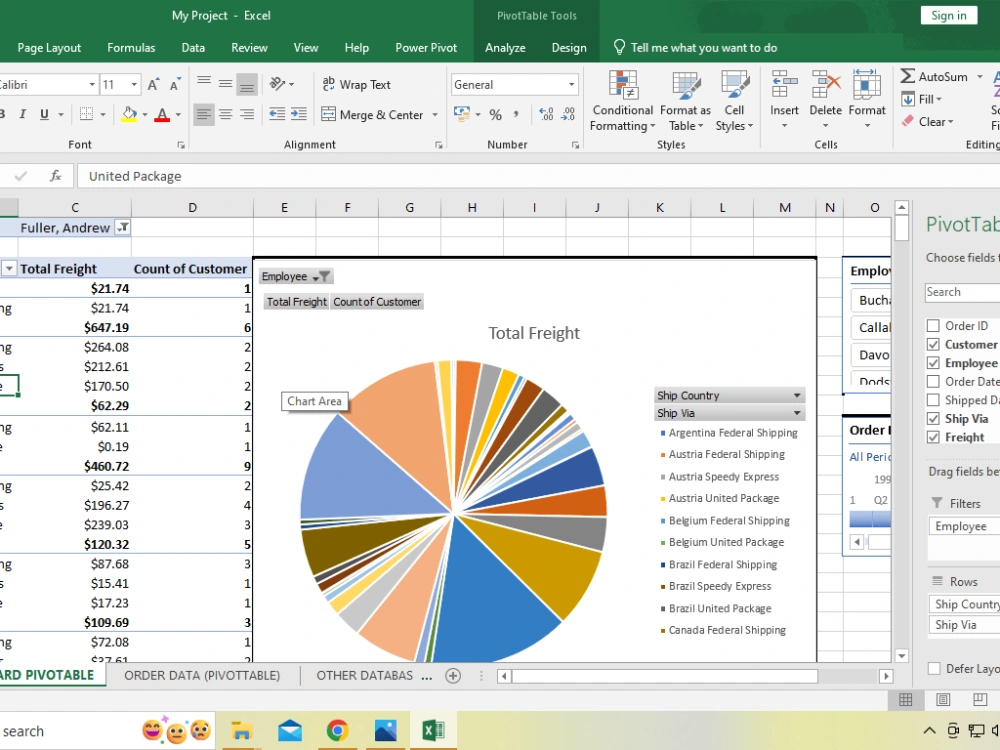Open the ORDER DATA (PIVOTTABLE) sheet tab
This screenshot has height=750, width=1000.
202,675
